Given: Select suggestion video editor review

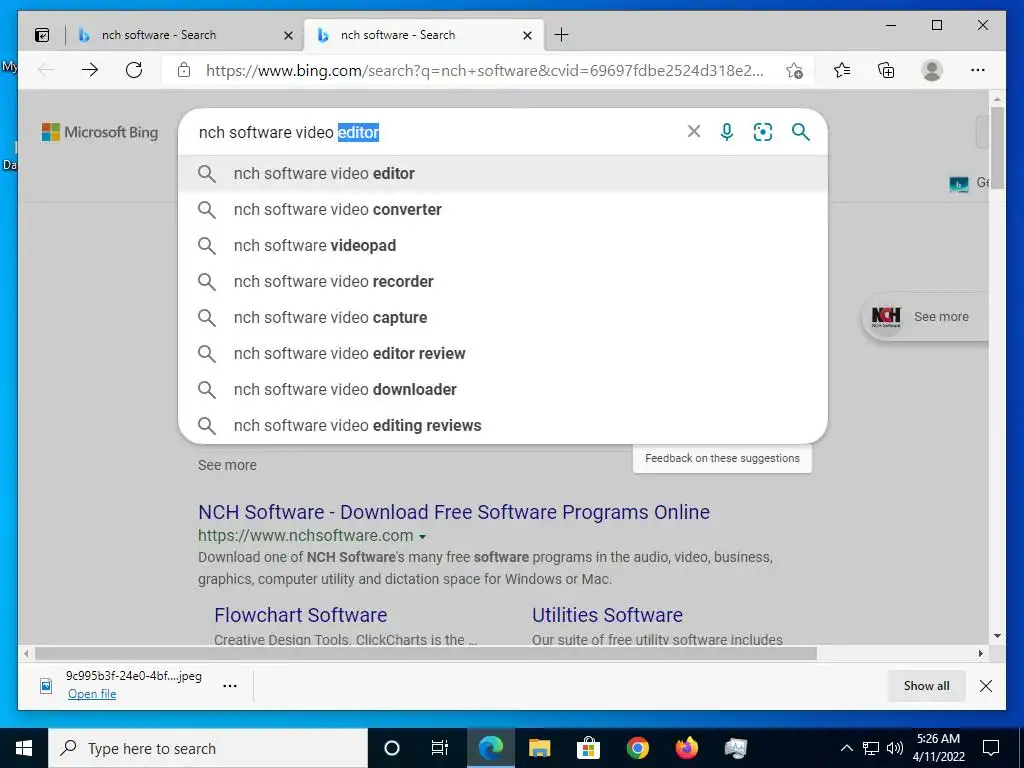Looking at the screenshot, I should (x=503, y=353).
